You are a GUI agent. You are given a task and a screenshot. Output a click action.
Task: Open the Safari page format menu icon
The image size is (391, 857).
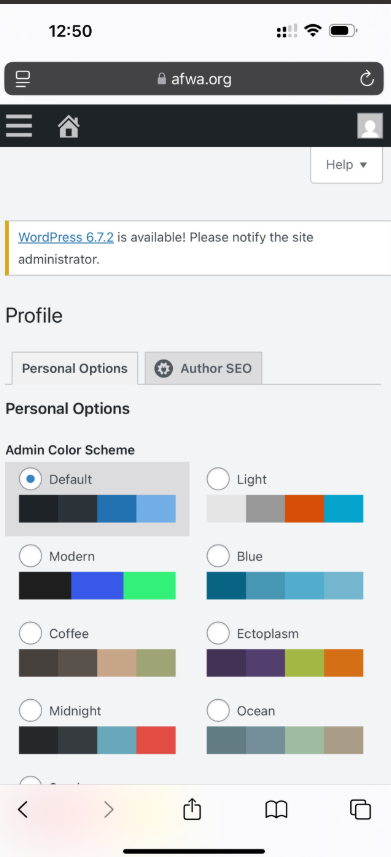coord(22,79)
